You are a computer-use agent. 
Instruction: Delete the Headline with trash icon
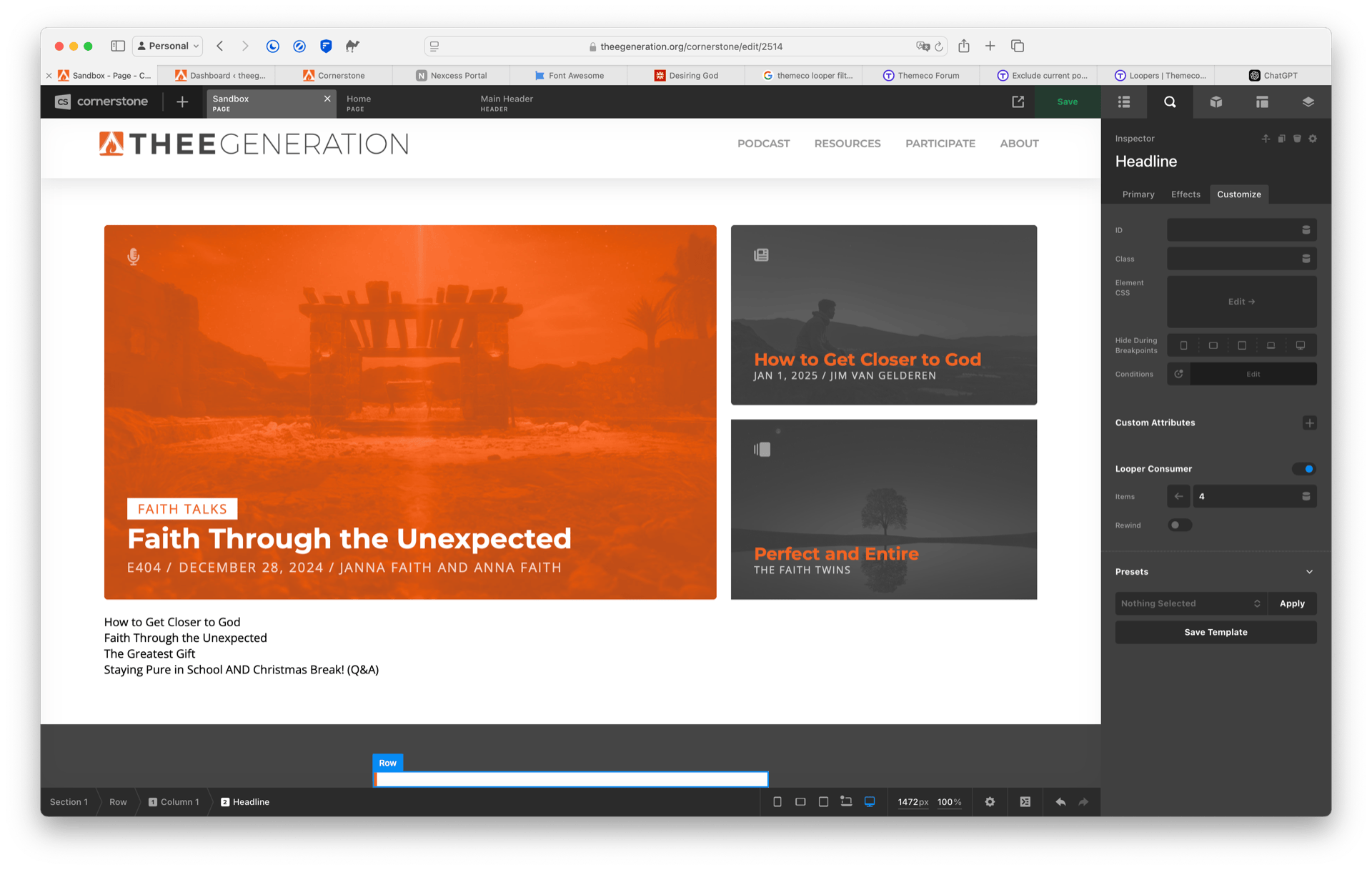pos(1297,139)
